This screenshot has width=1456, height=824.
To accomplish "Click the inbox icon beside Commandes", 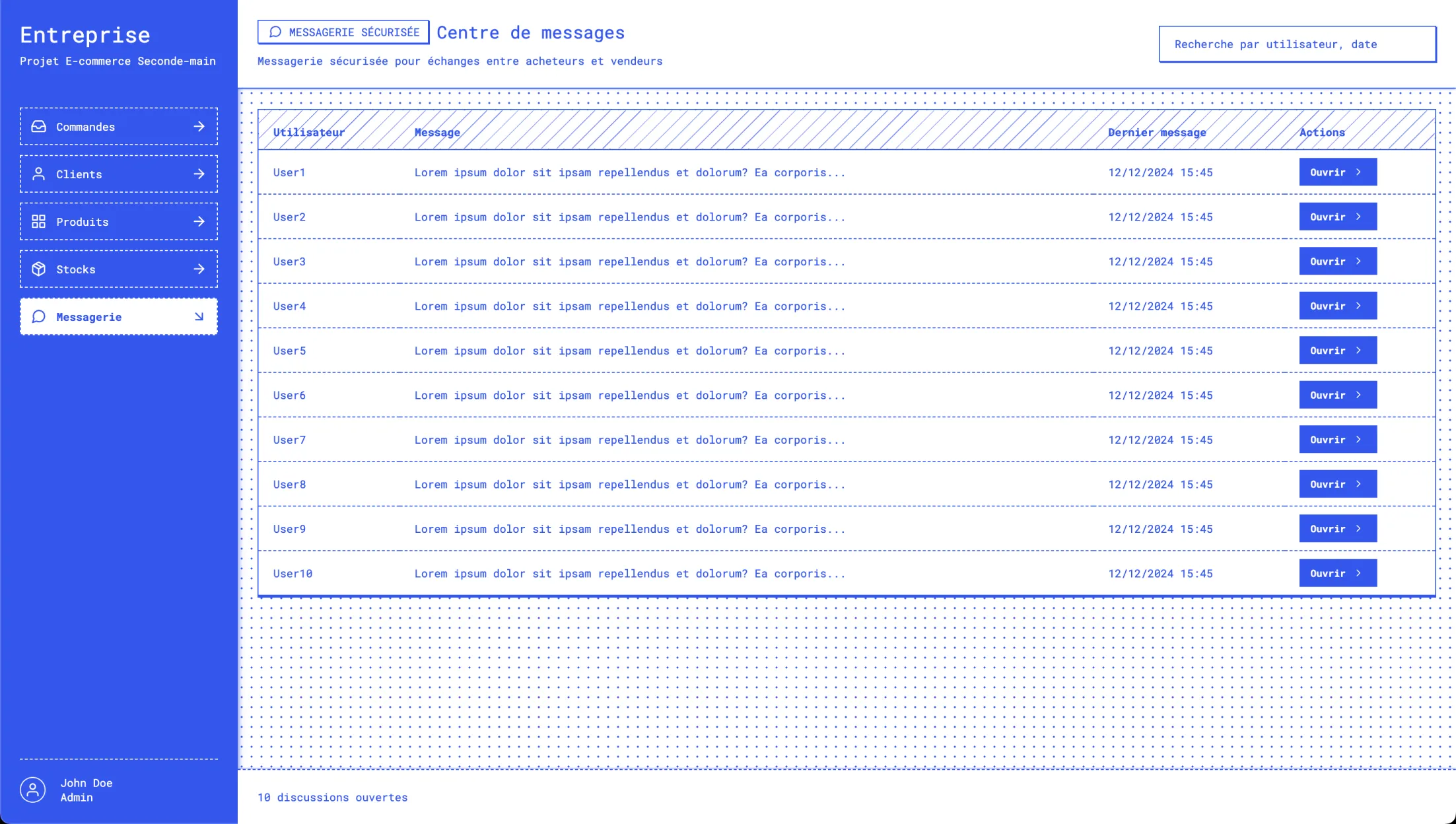I will click(39, 126).
